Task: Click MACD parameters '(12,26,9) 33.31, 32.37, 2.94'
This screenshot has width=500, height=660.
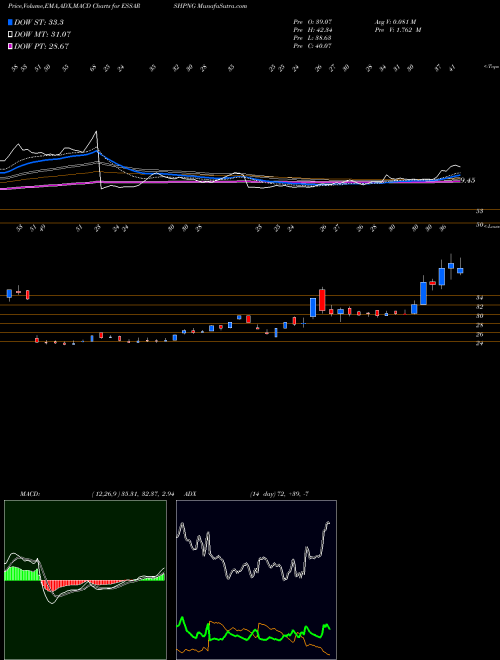Action: [x=133, y=494]
